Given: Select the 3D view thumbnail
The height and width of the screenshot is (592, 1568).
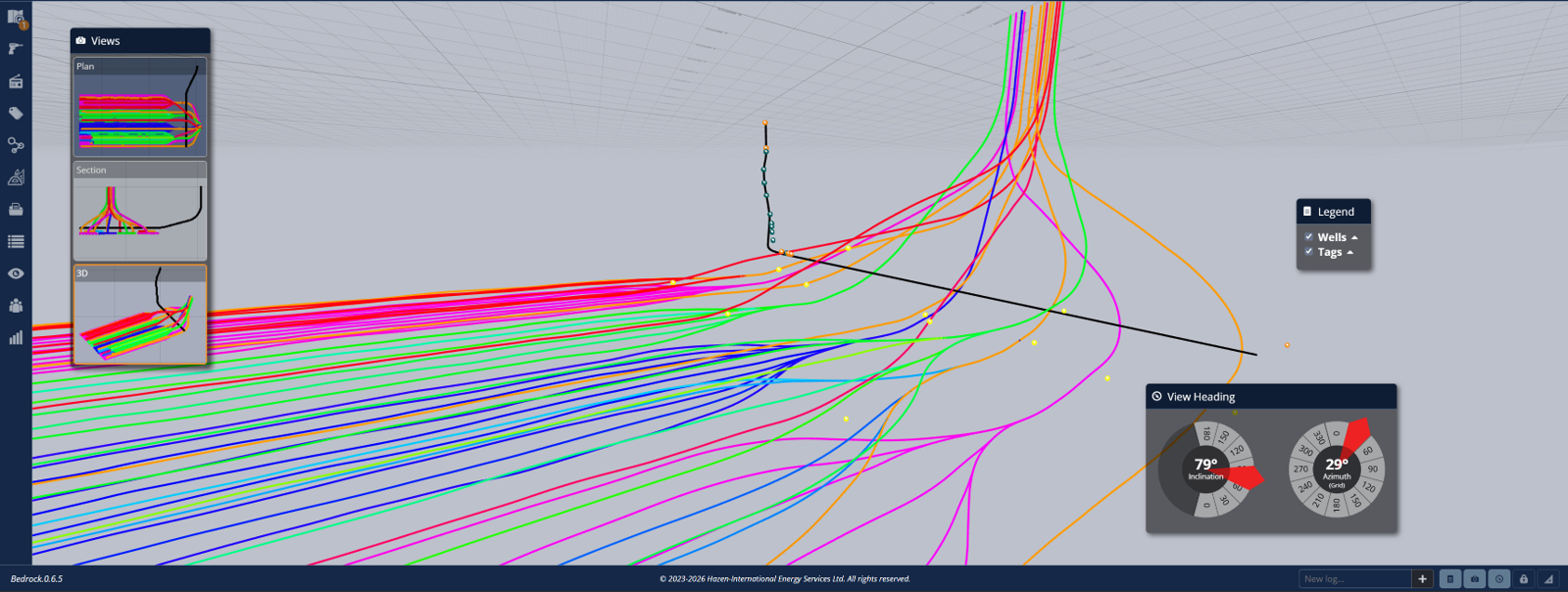Looking at the screenshot, I should 140,315.
